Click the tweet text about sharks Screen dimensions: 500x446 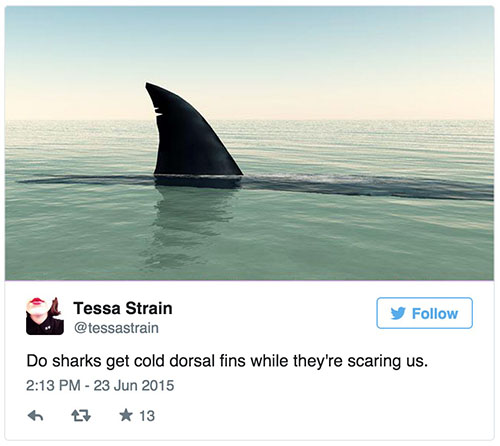coord(227,361)
